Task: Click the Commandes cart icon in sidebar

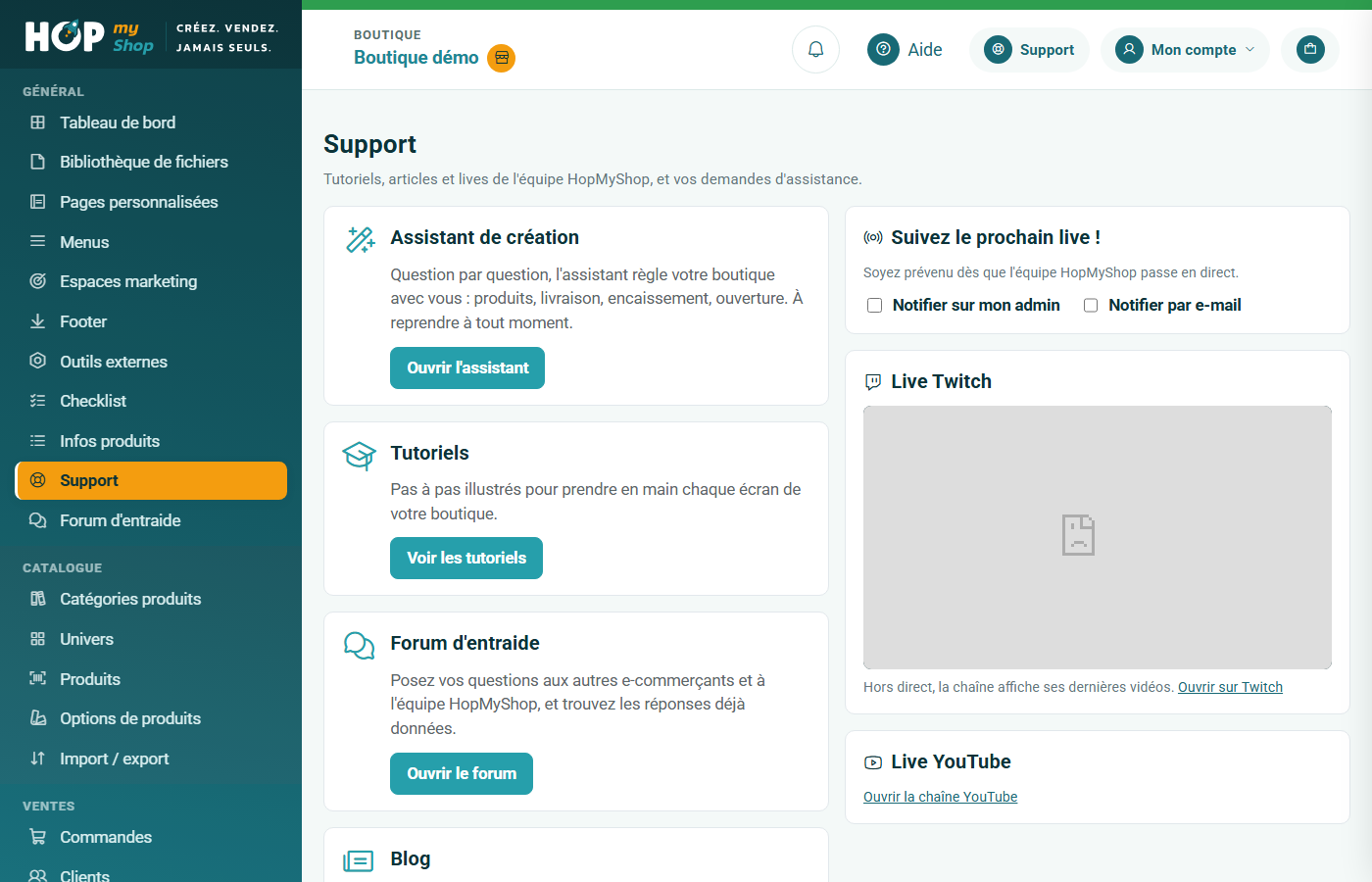Action: pyautogui.click(x=38, y=837)
